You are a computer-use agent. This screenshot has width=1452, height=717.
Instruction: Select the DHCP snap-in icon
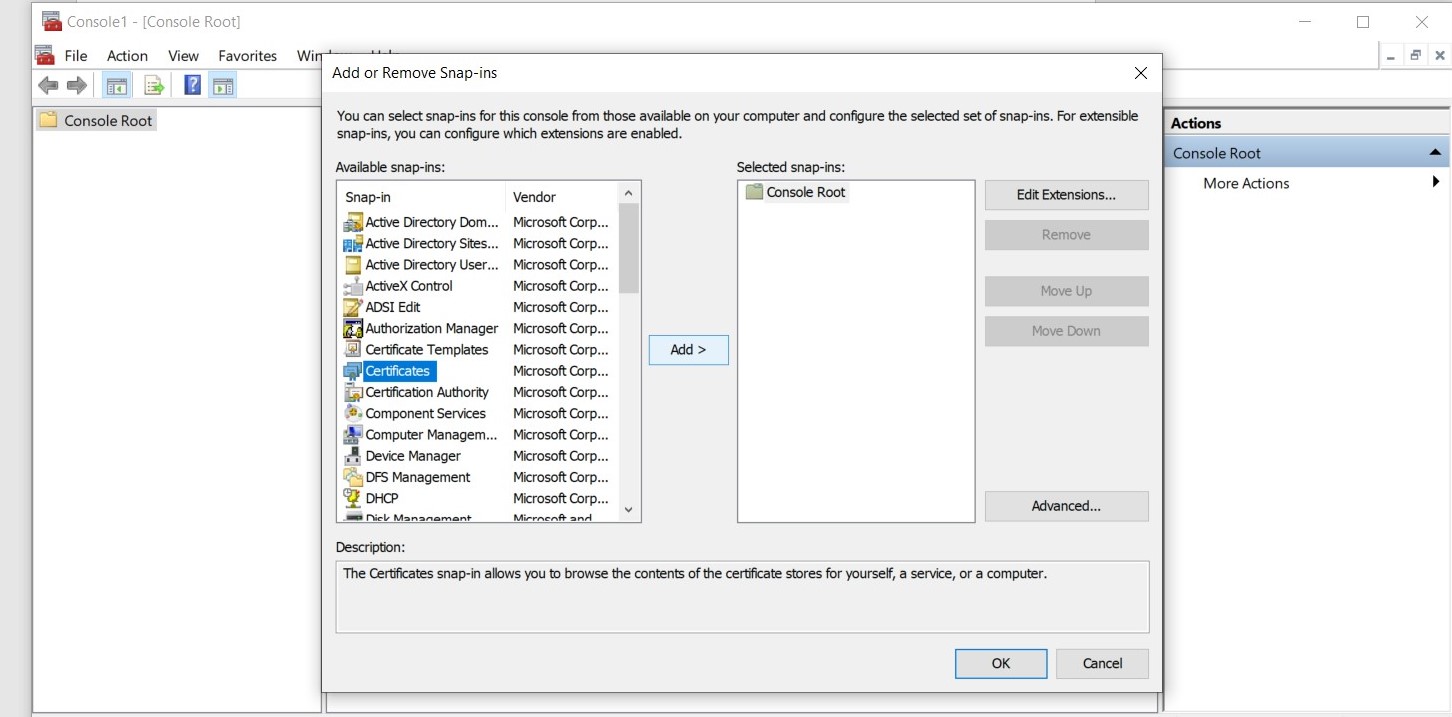point(352,498)
